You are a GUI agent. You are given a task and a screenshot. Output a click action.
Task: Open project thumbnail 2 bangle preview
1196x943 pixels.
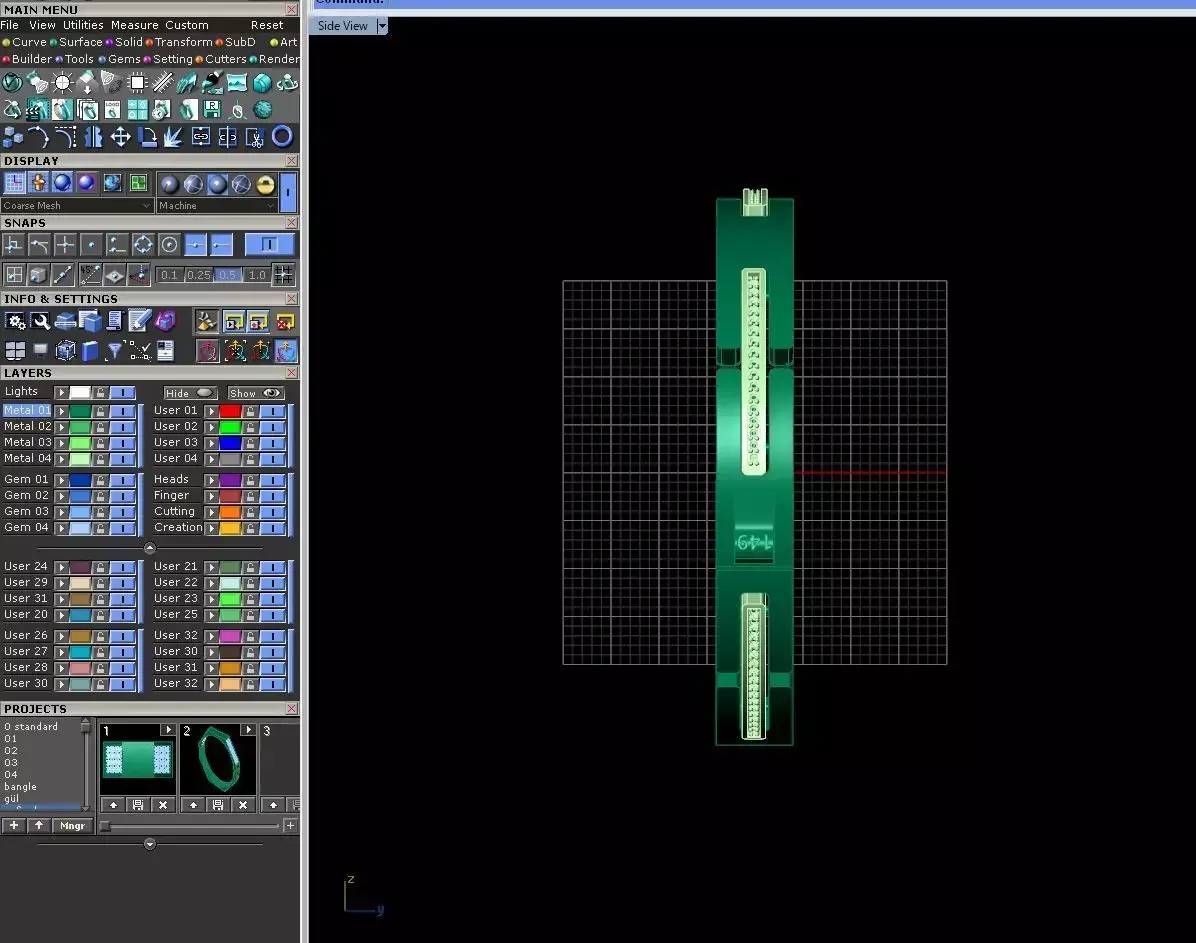point(217,760)
